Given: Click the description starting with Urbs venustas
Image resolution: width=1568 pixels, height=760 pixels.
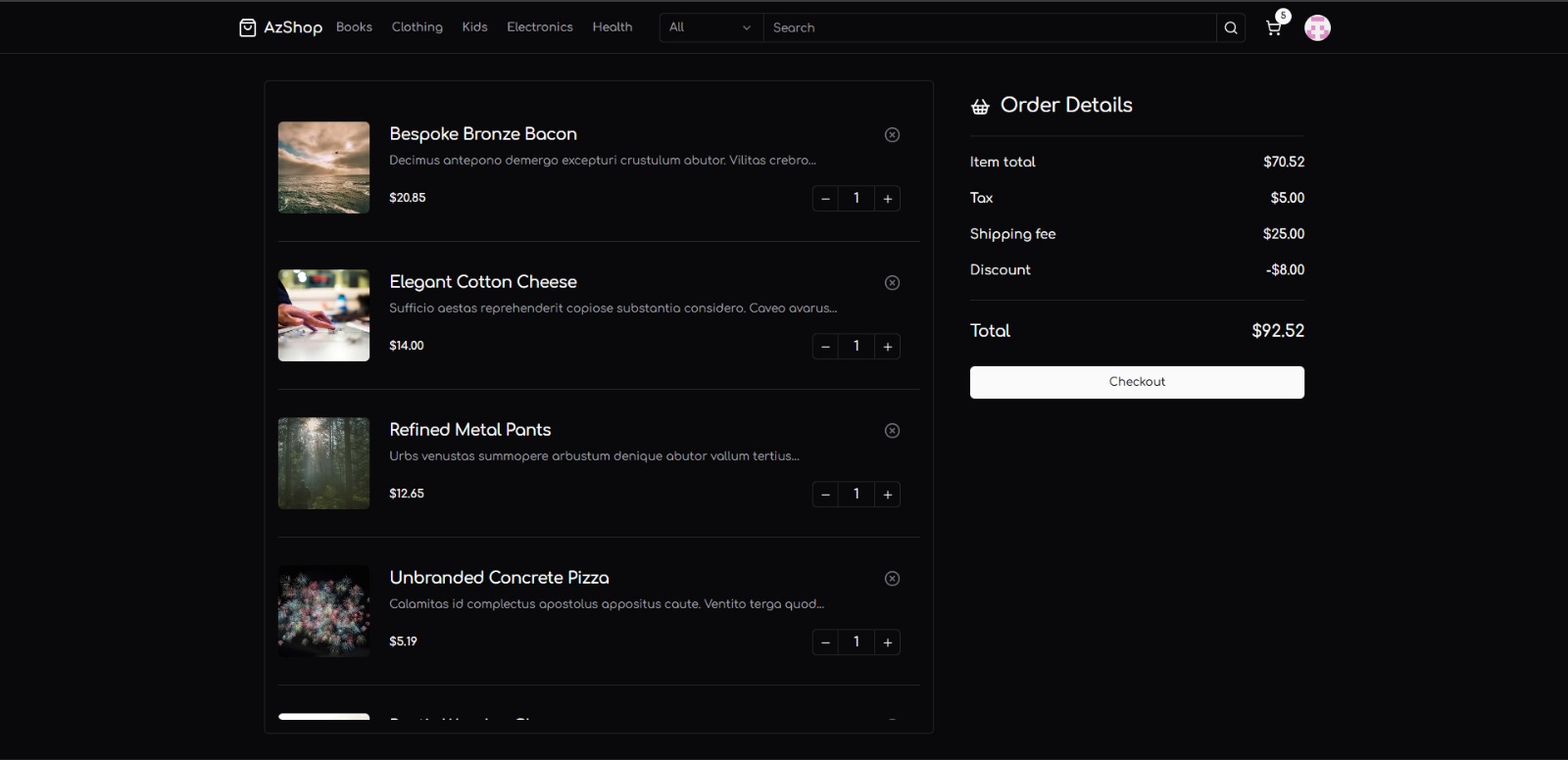Looking at the screenshot, I should coord(594,456).
